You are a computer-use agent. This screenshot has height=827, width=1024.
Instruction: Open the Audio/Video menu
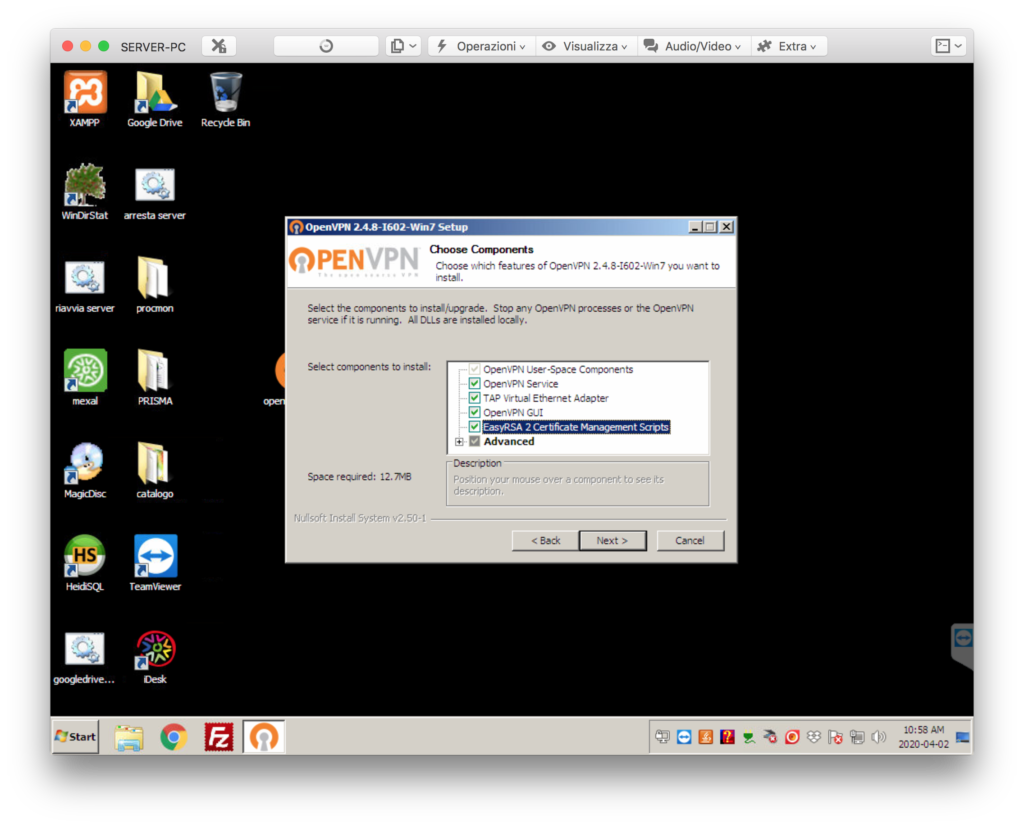click(x=693, y=46)
